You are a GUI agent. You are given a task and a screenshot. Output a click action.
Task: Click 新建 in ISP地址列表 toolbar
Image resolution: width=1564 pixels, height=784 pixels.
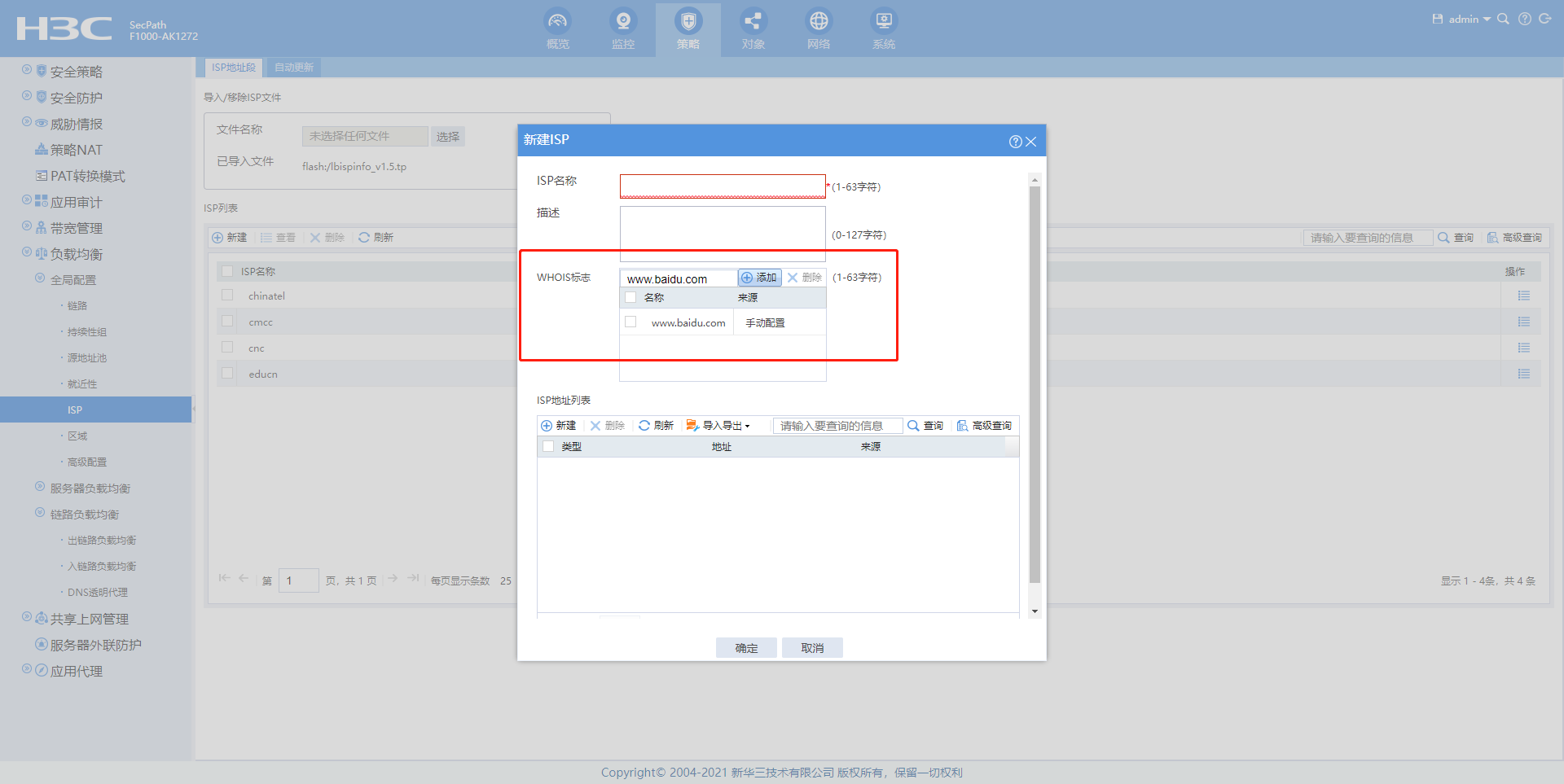(x=559, y=426)
